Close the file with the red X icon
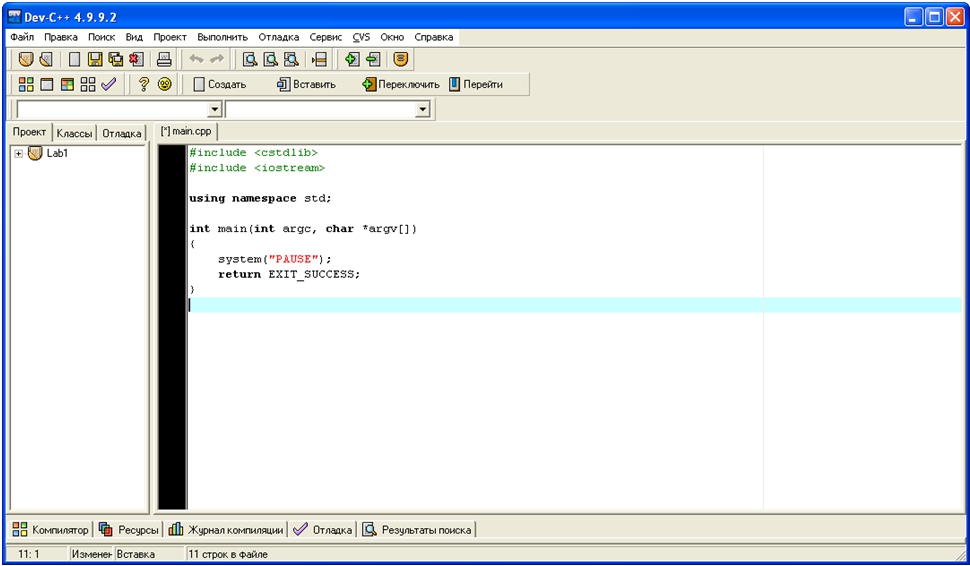Screen dimensions: 970x566 click(136, 59)
